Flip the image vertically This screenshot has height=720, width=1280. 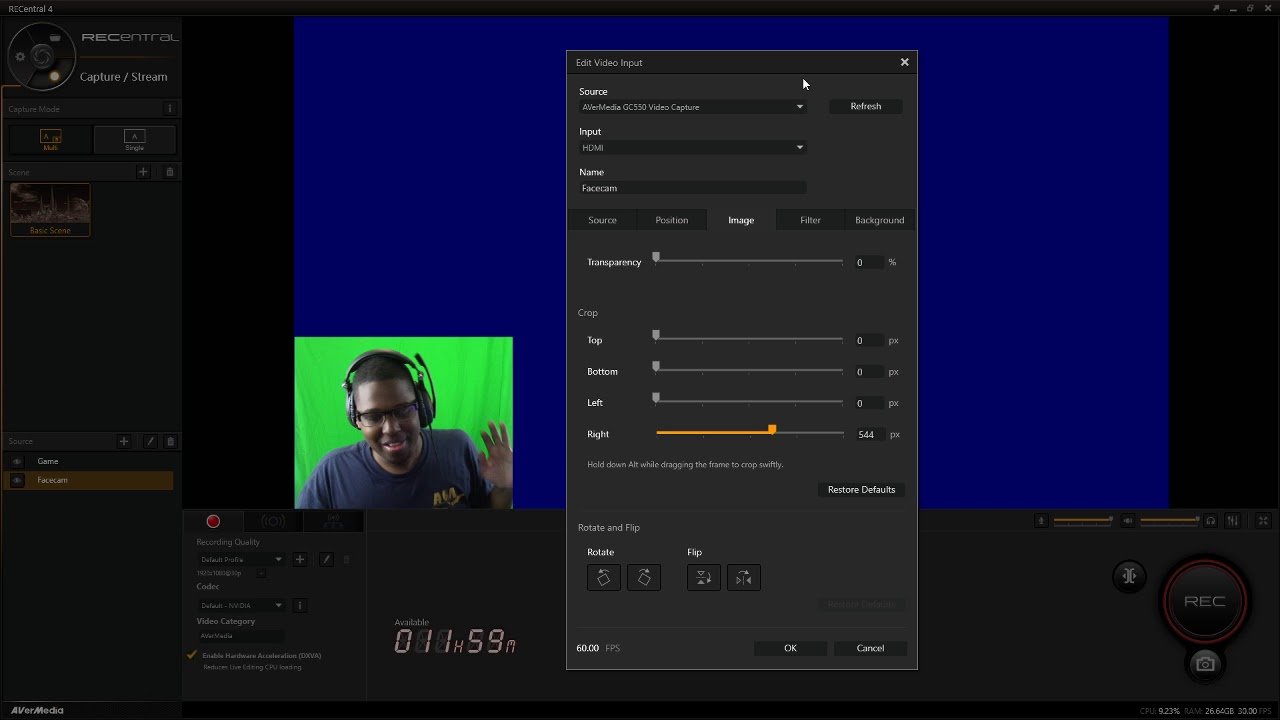click(703, 578)
